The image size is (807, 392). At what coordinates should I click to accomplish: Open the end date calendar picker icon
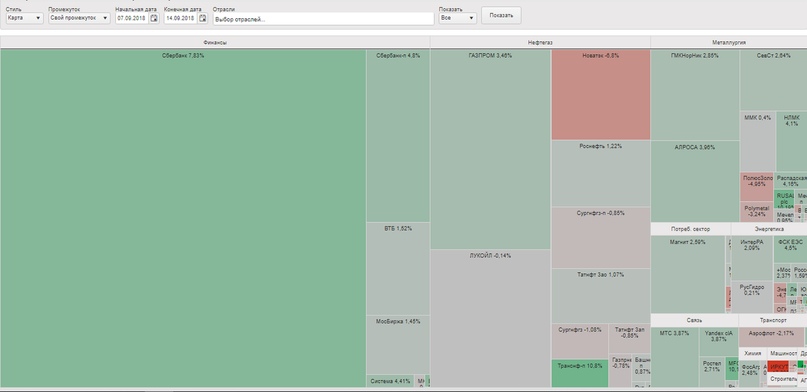pos(203,18)
